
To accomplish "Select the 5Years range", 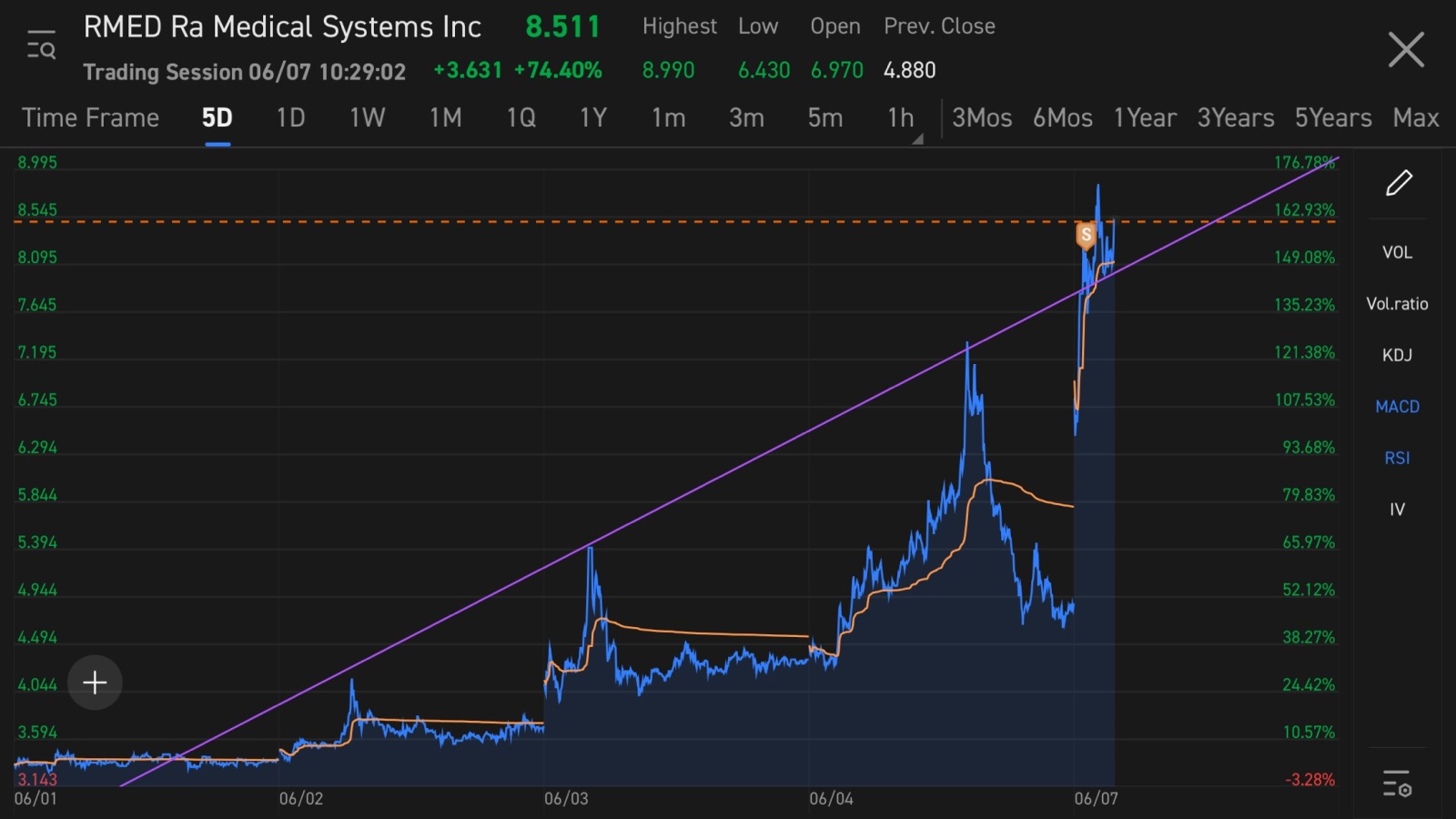I will tap(1333, 118).
